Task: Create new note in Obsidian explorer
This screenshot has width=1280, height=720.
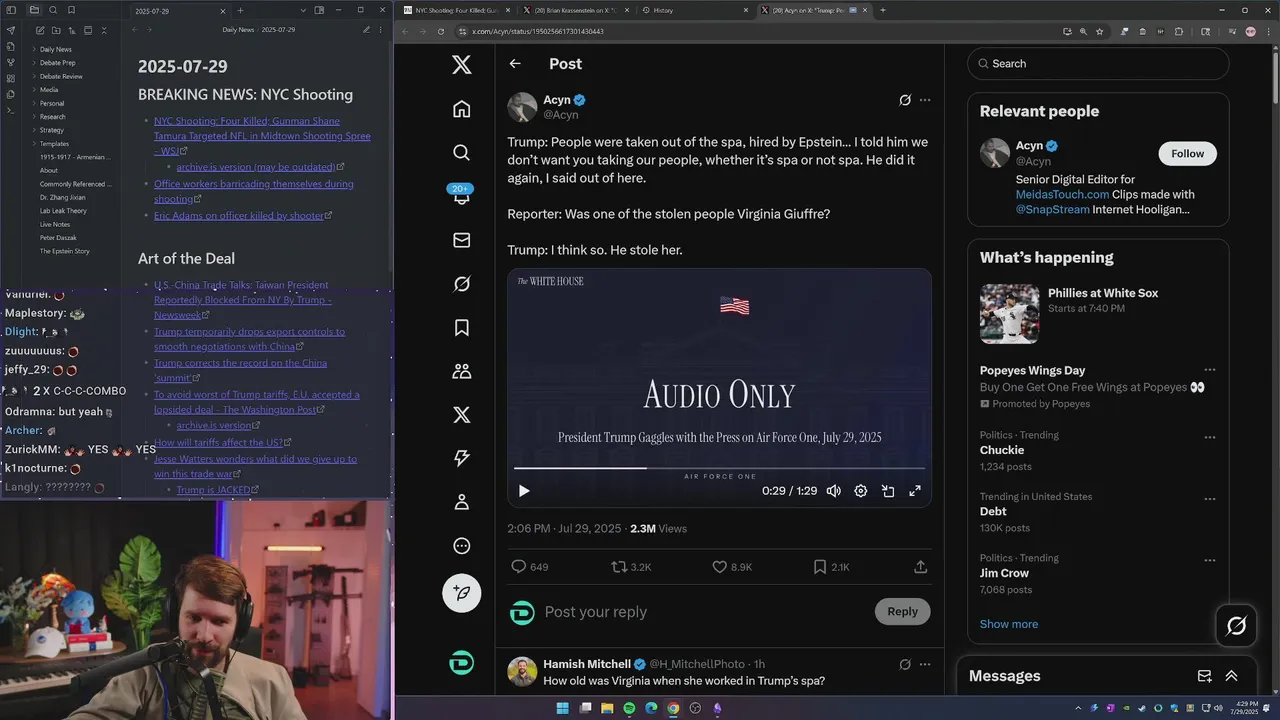Action: click(40, 31)
